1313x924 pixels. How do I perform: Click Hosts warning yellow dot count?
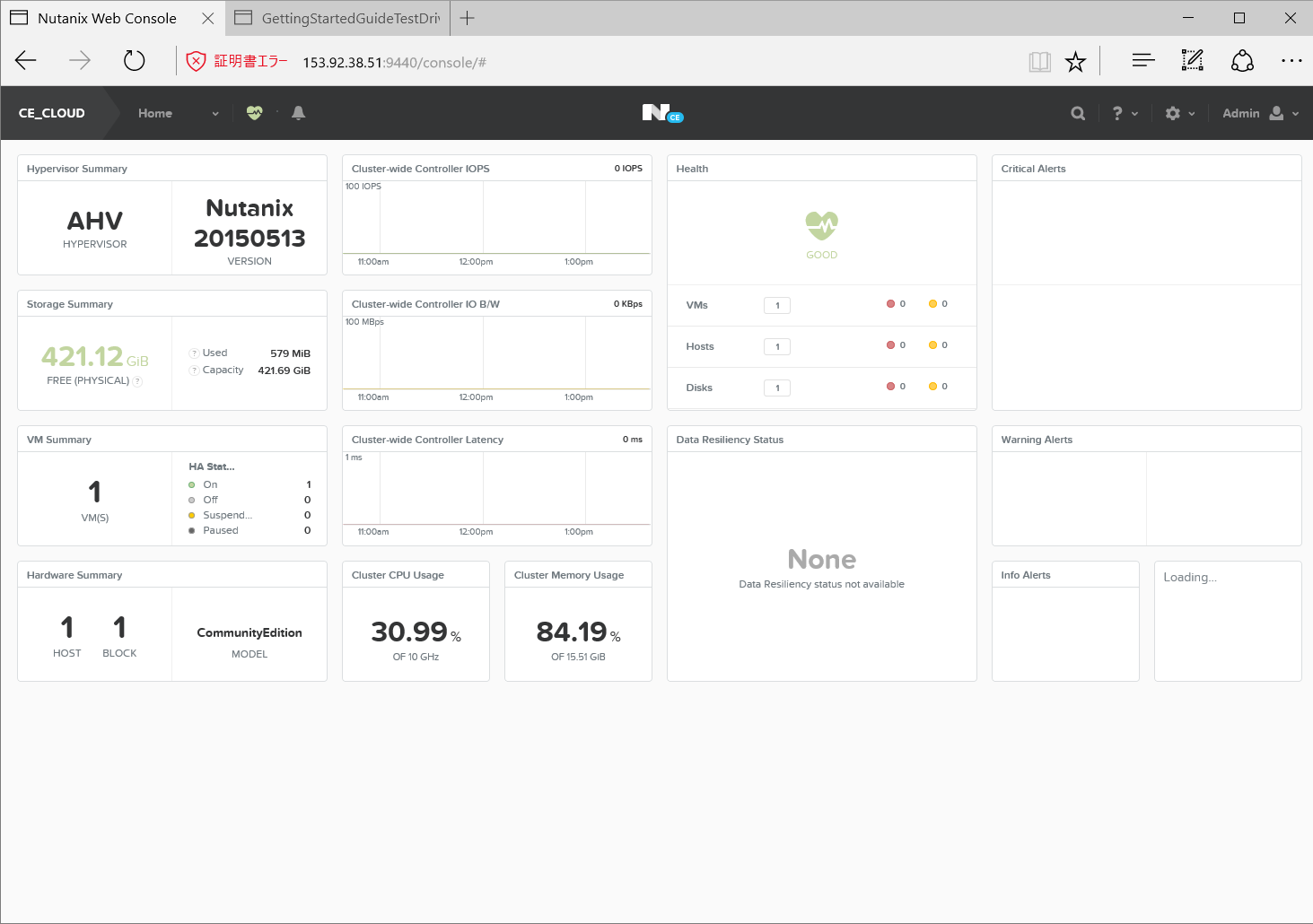coord(938,345)
